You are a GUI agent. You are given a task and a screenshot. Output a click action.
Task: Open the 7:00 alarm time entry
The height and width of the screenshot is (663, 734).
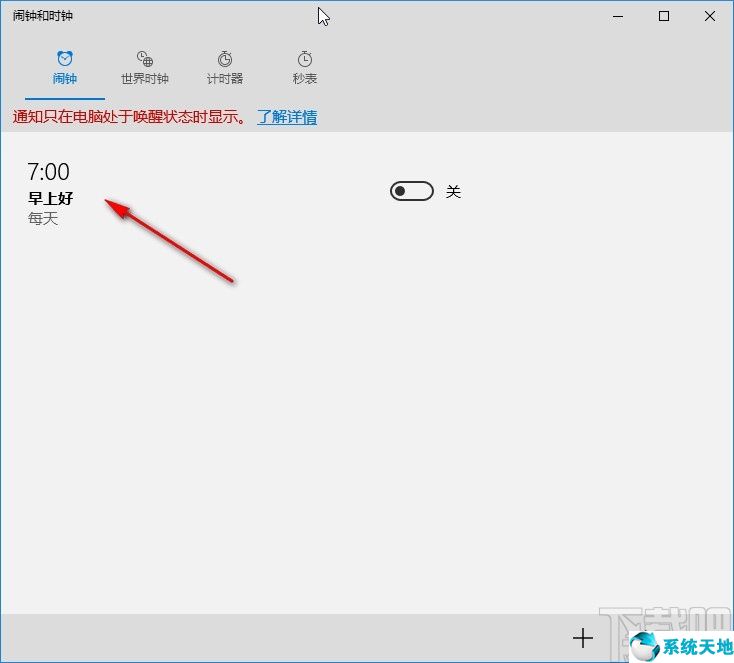click(48, 172)
